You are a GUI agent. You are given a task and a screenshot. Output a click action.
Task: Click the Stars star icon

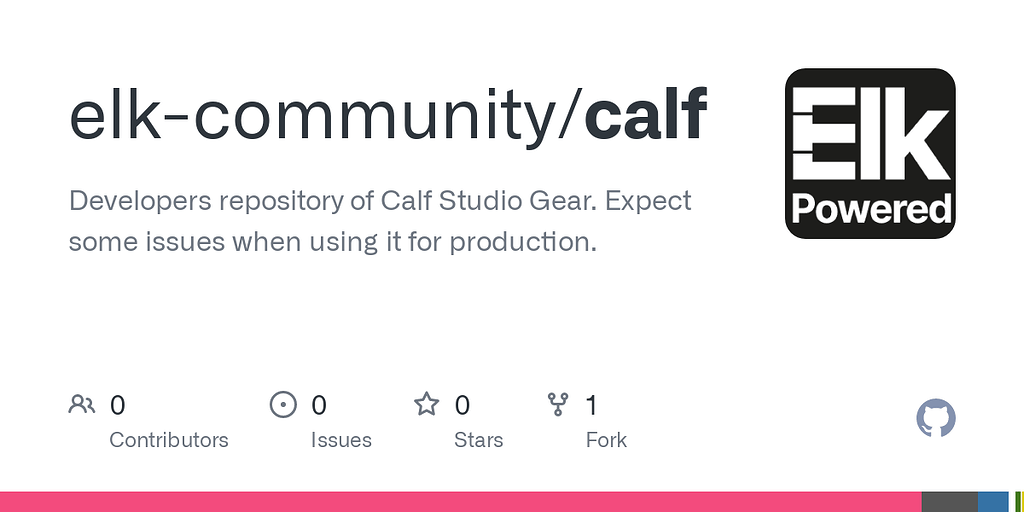click(427, 404)
